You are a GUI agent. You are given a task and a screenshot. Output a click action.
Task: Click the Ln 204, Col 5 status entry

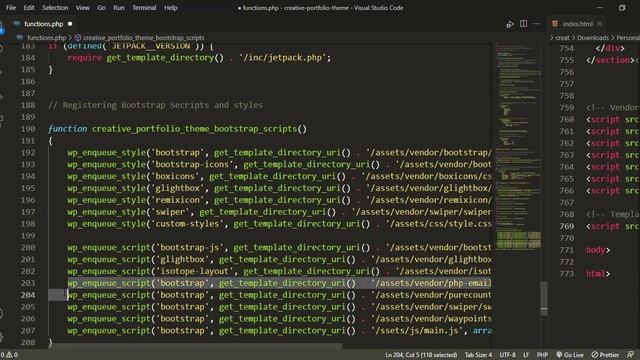click(x=421, y=355)
